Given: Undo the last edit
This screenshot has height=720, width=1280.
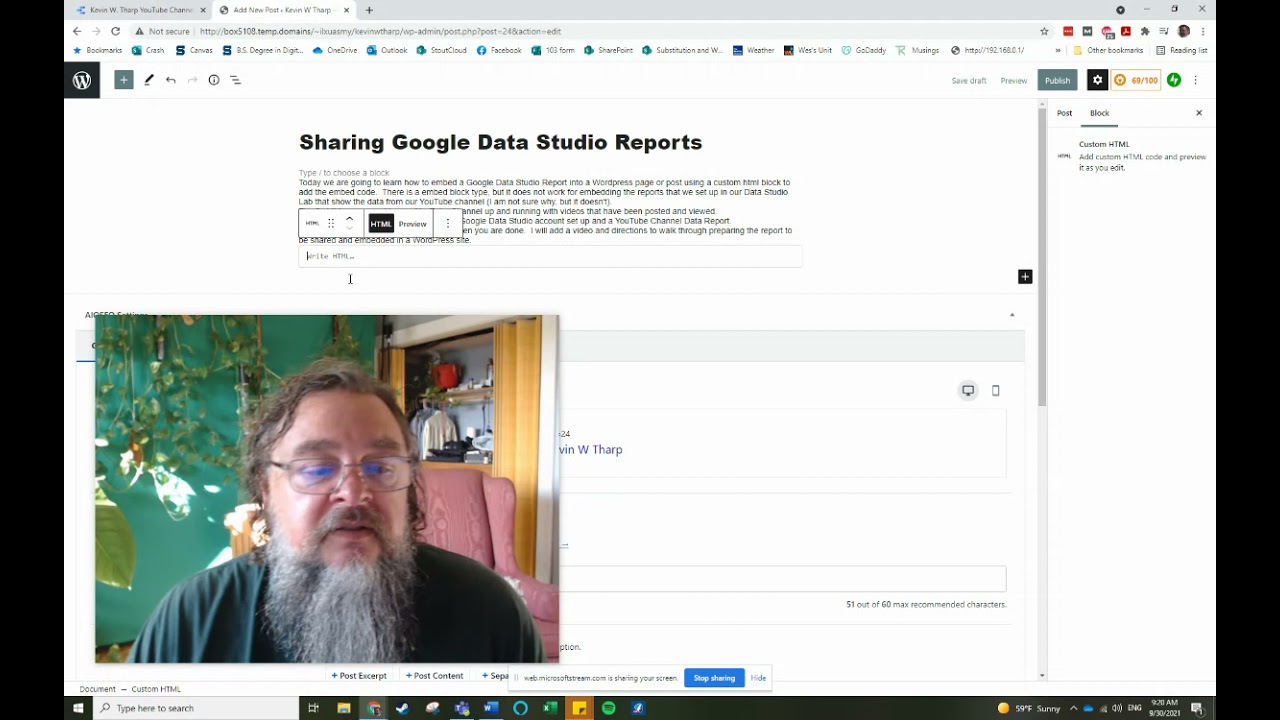Looking at the screenshot, I should 171,80.
